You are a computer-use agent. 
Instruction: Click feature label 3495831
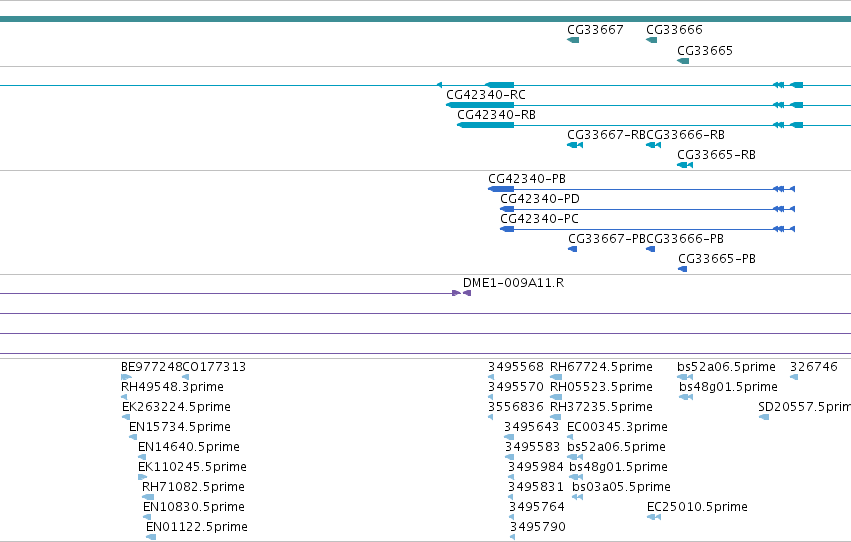point(536,488)
